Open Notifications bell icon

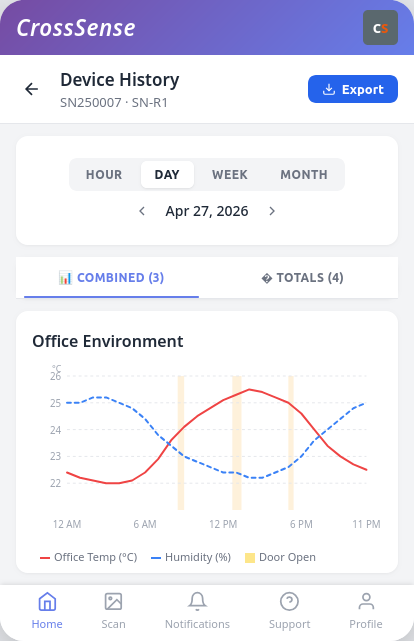click(197, 602)
